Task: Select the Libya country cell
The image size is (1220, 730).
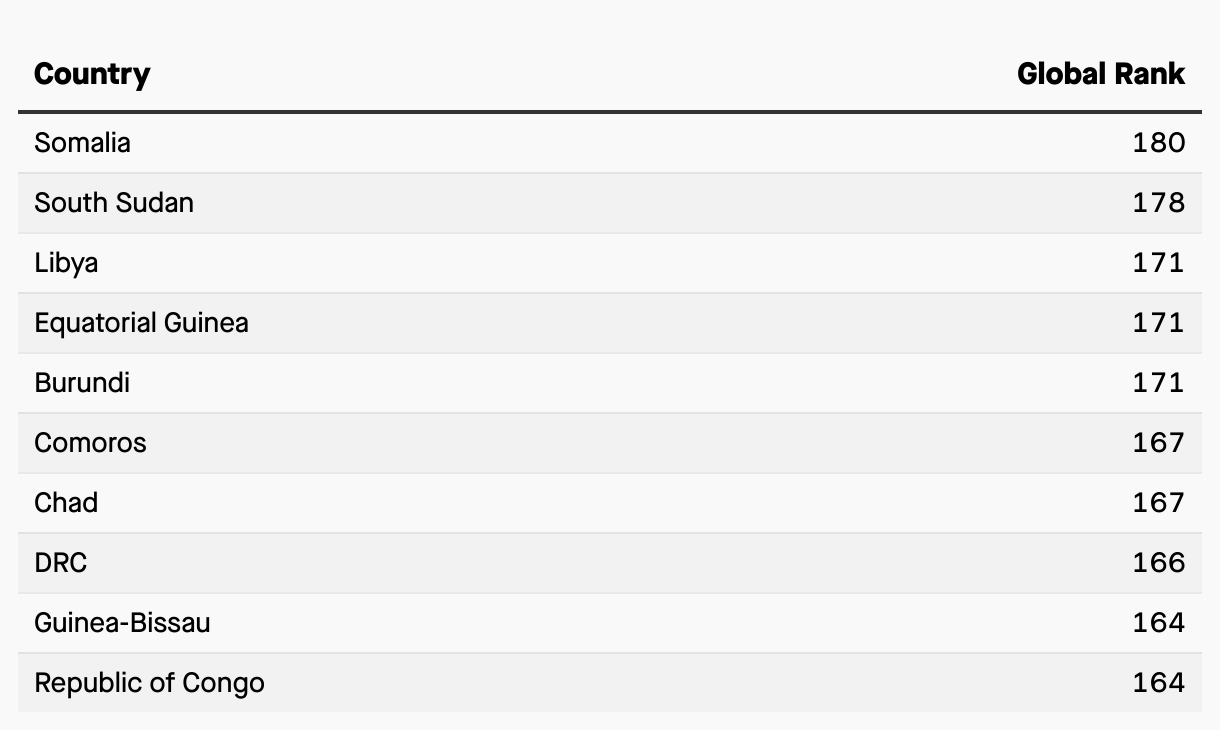Action: tap(66, 263)
